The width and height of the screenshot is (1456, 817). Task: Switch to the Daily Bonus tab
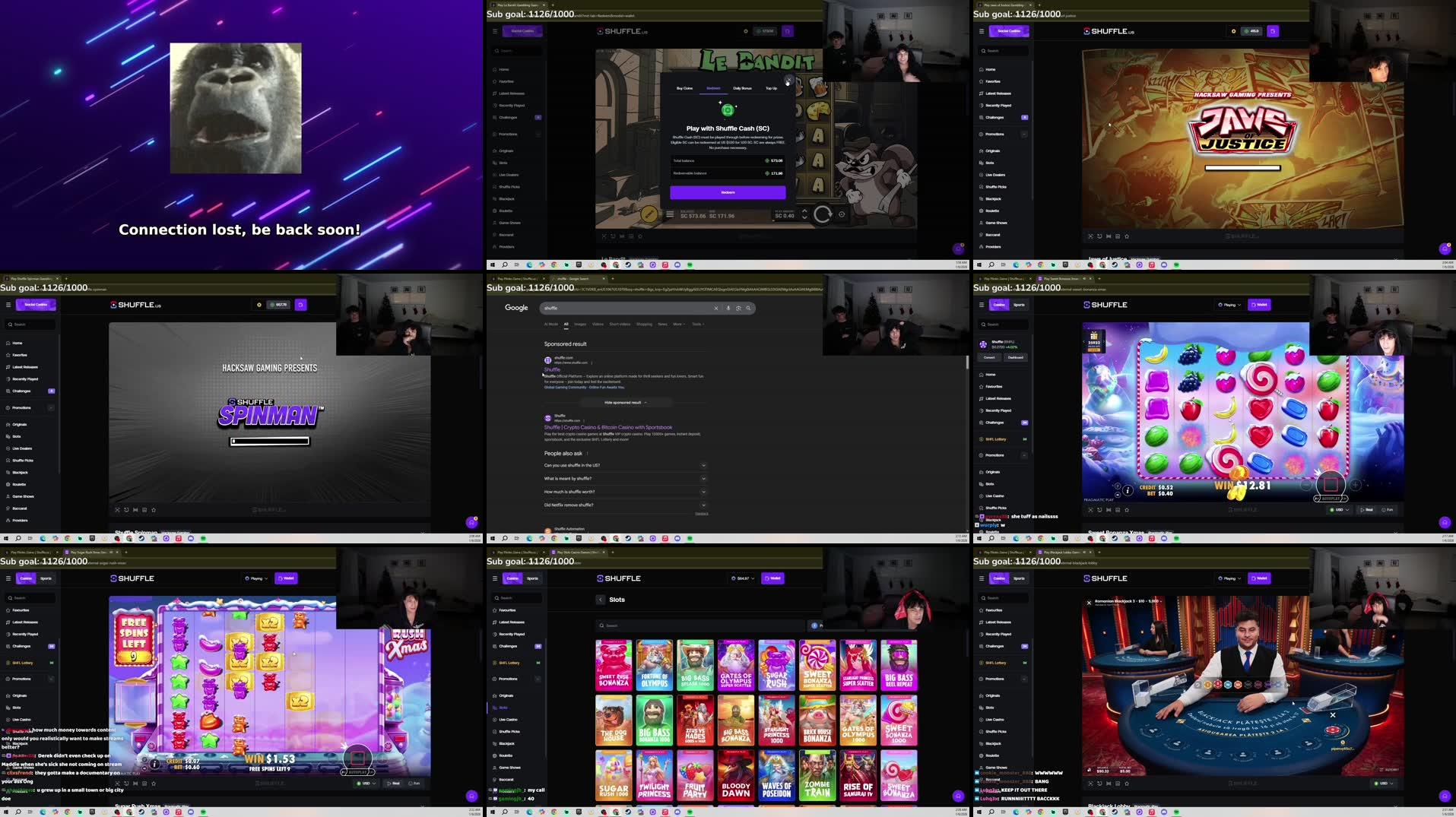coord(742,88)
